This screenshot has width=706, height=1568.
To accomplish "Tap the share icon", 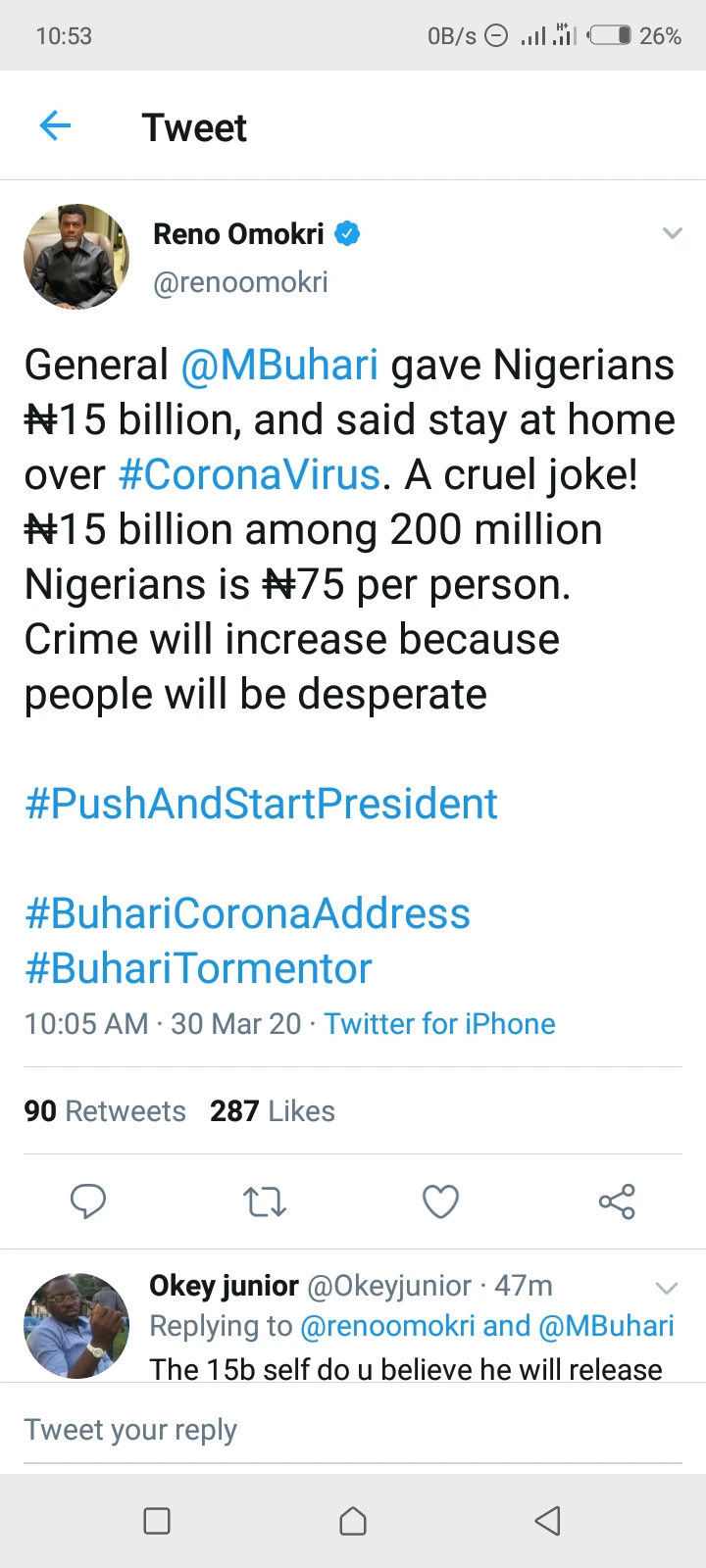I will click(x=617, y=1201).
